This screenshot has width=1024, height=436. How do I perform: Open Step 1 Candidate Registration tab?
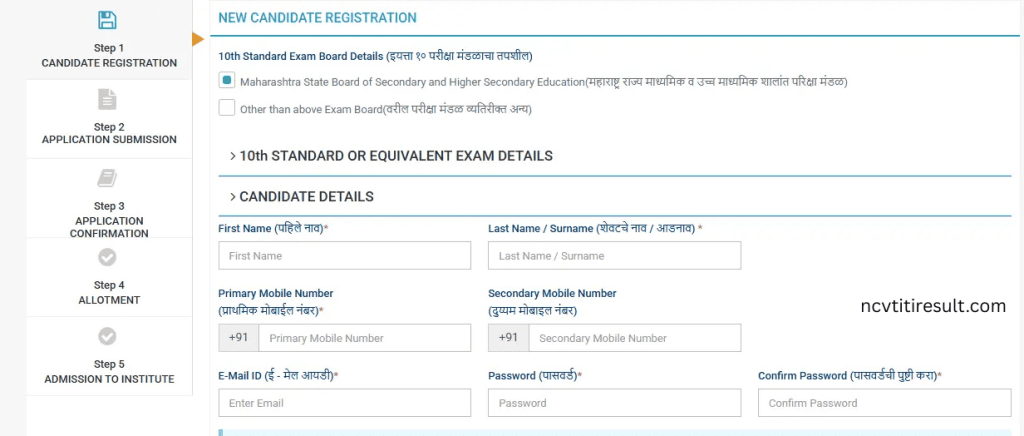click(x=108, y=55)
